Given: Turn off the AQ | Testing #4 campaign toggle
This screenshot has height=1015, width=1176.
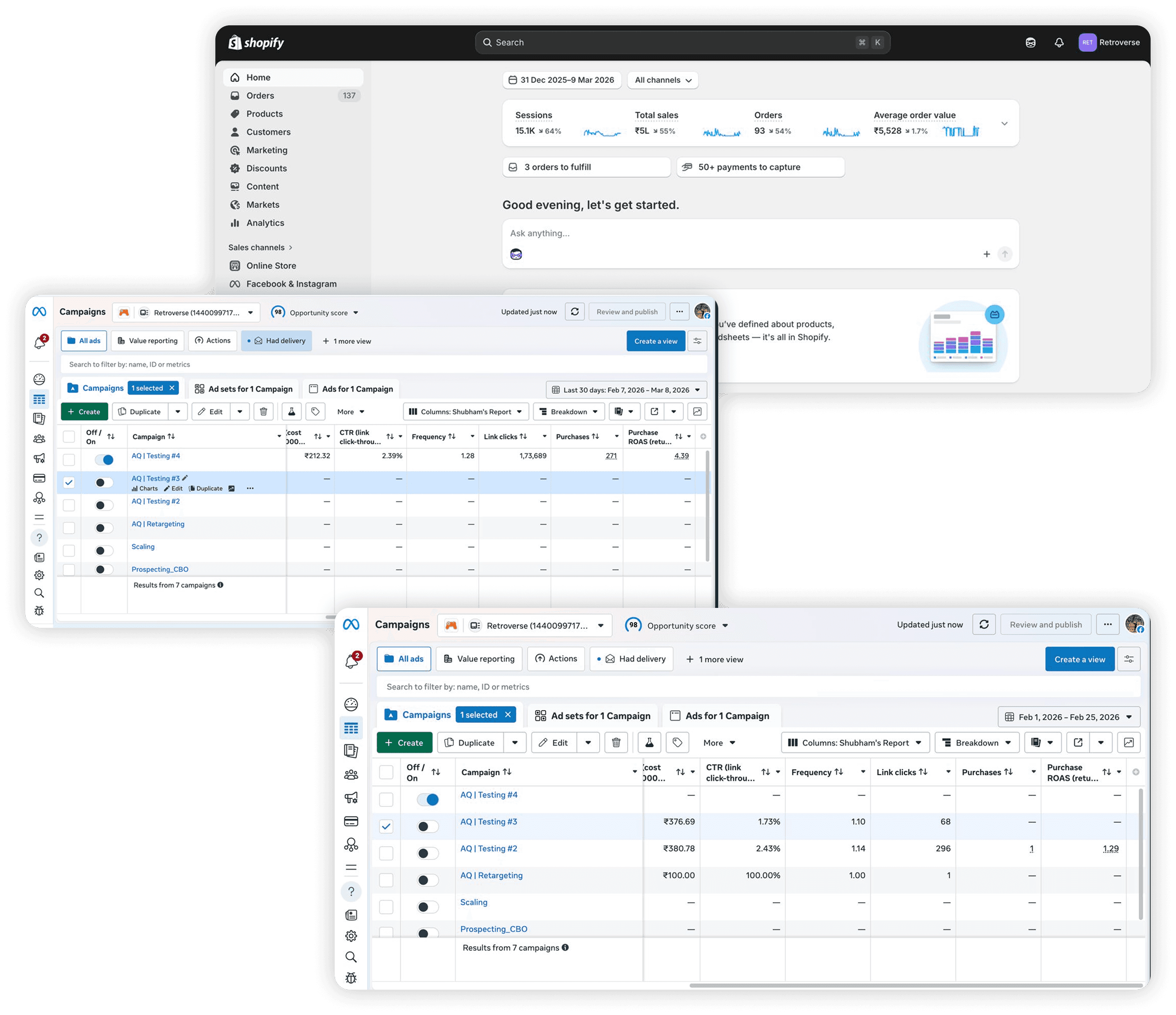Looking at the screenshot, I should [x=427, y=799].
